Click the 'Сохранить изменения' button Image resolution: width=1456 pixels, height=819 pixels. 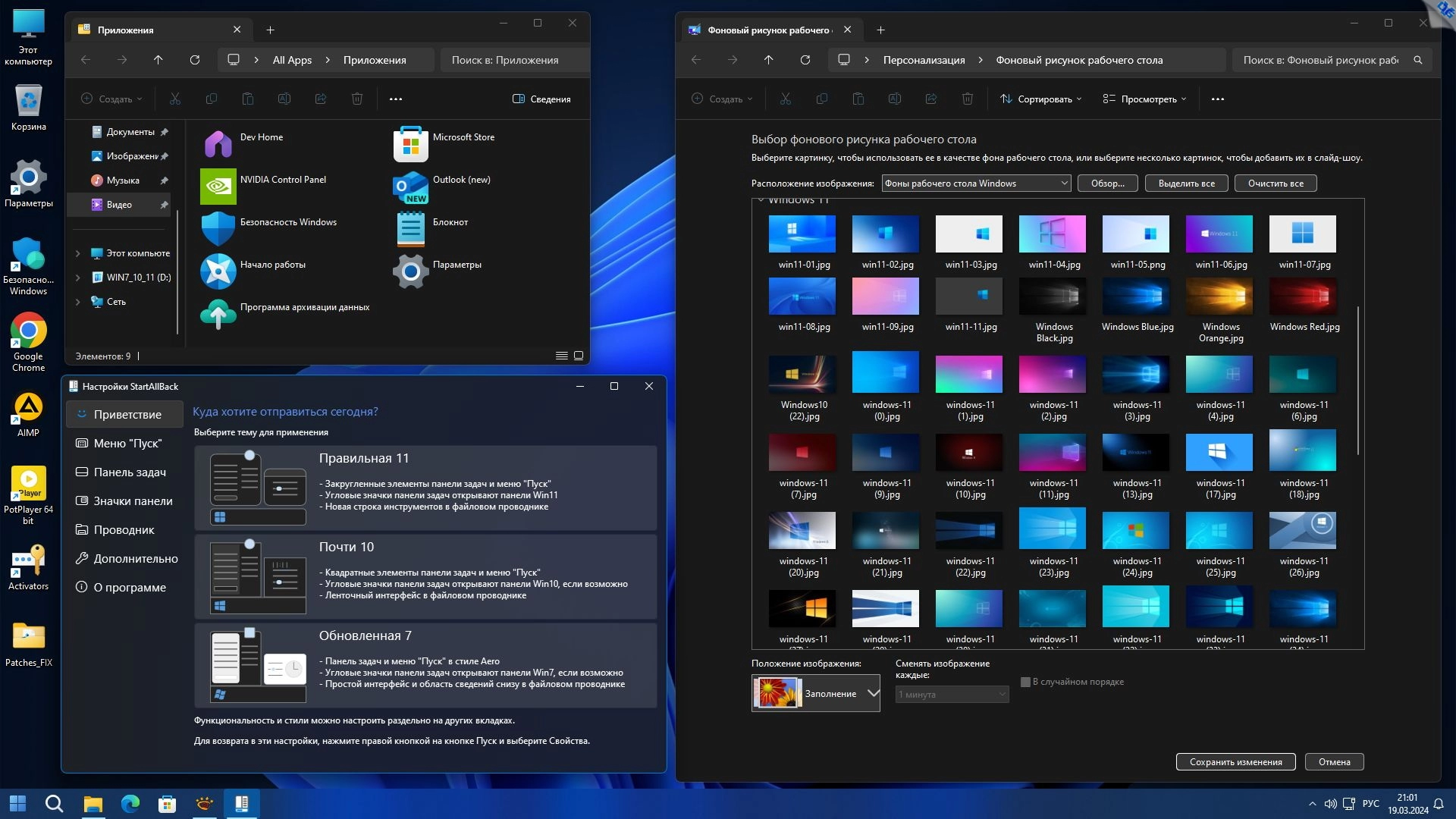(1235, 762)
